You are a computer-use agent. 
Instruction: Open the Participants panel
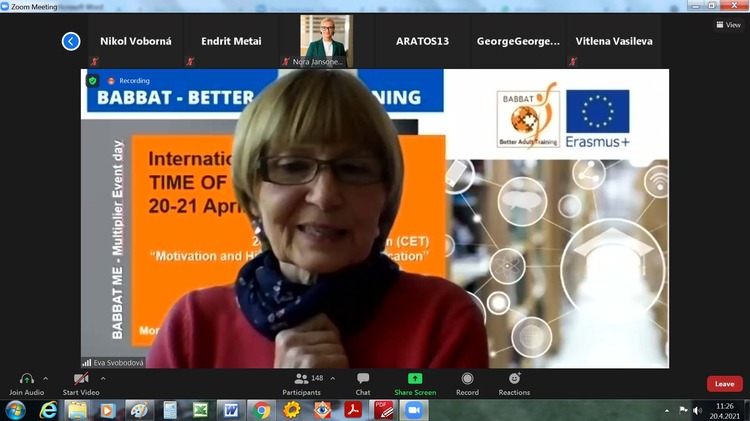pyautogui.click(x=302, y=384)
